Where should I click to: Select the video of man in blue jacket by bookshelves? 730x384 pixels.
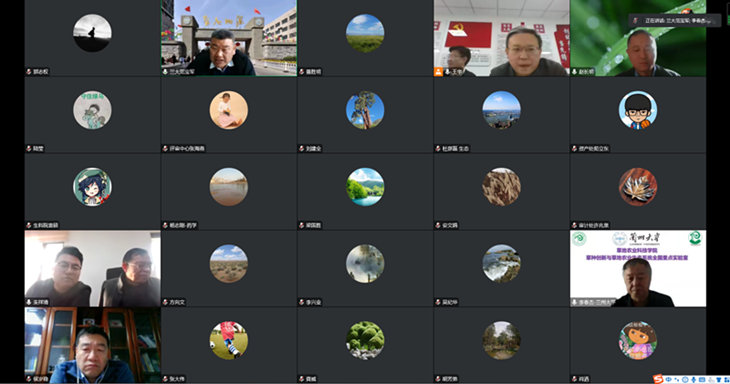92,345
